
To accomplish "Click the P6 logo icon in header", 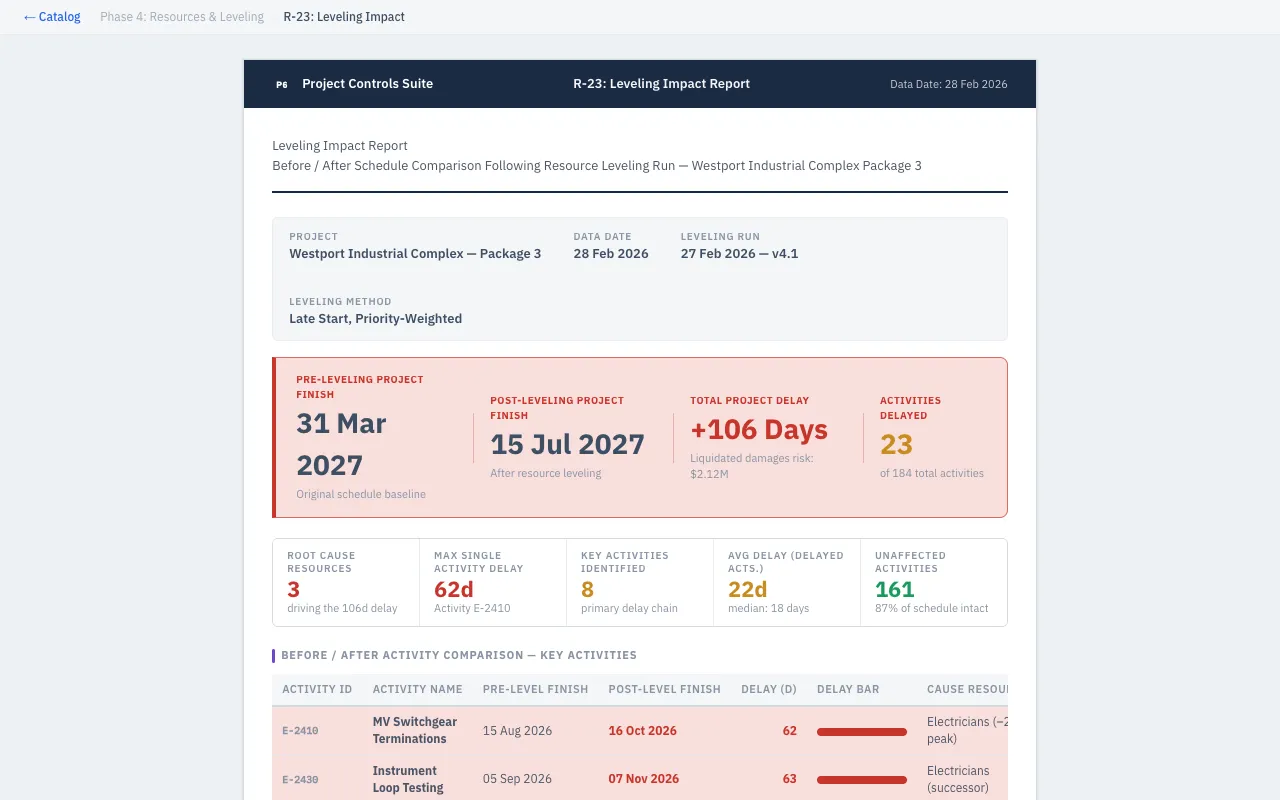I will [282, 84].
